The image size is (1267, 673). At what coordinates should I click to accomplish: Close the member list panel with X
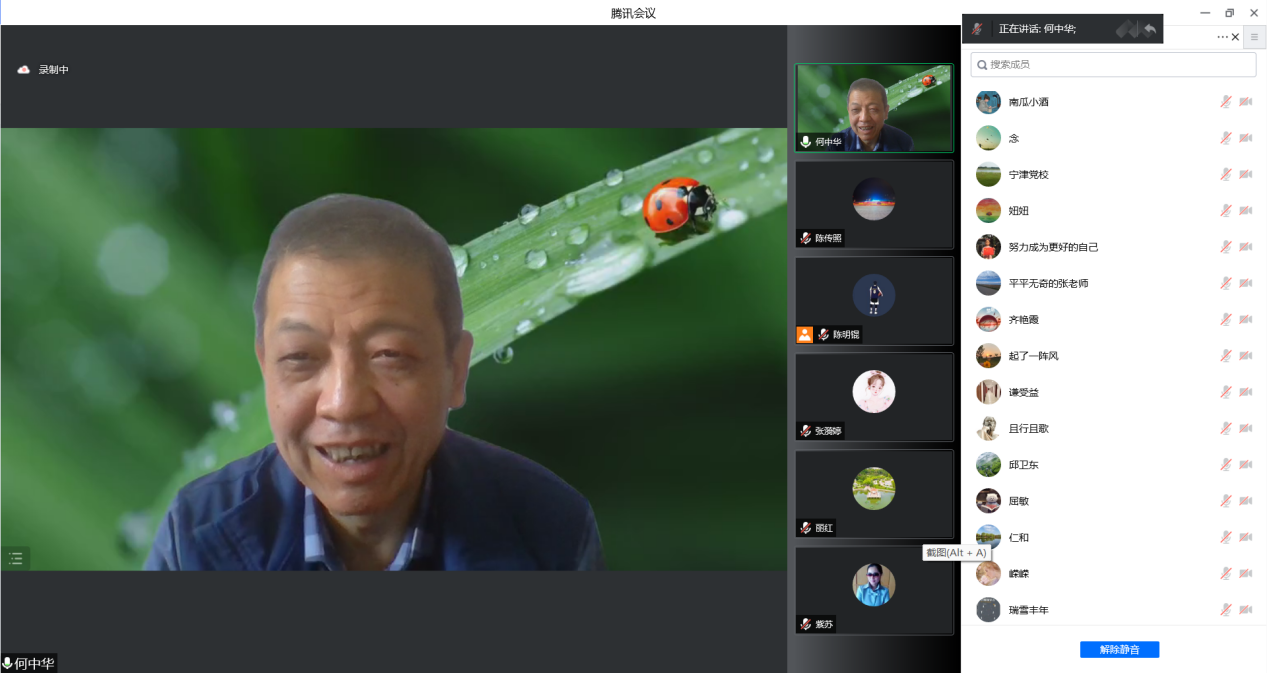pos(1235,37)
